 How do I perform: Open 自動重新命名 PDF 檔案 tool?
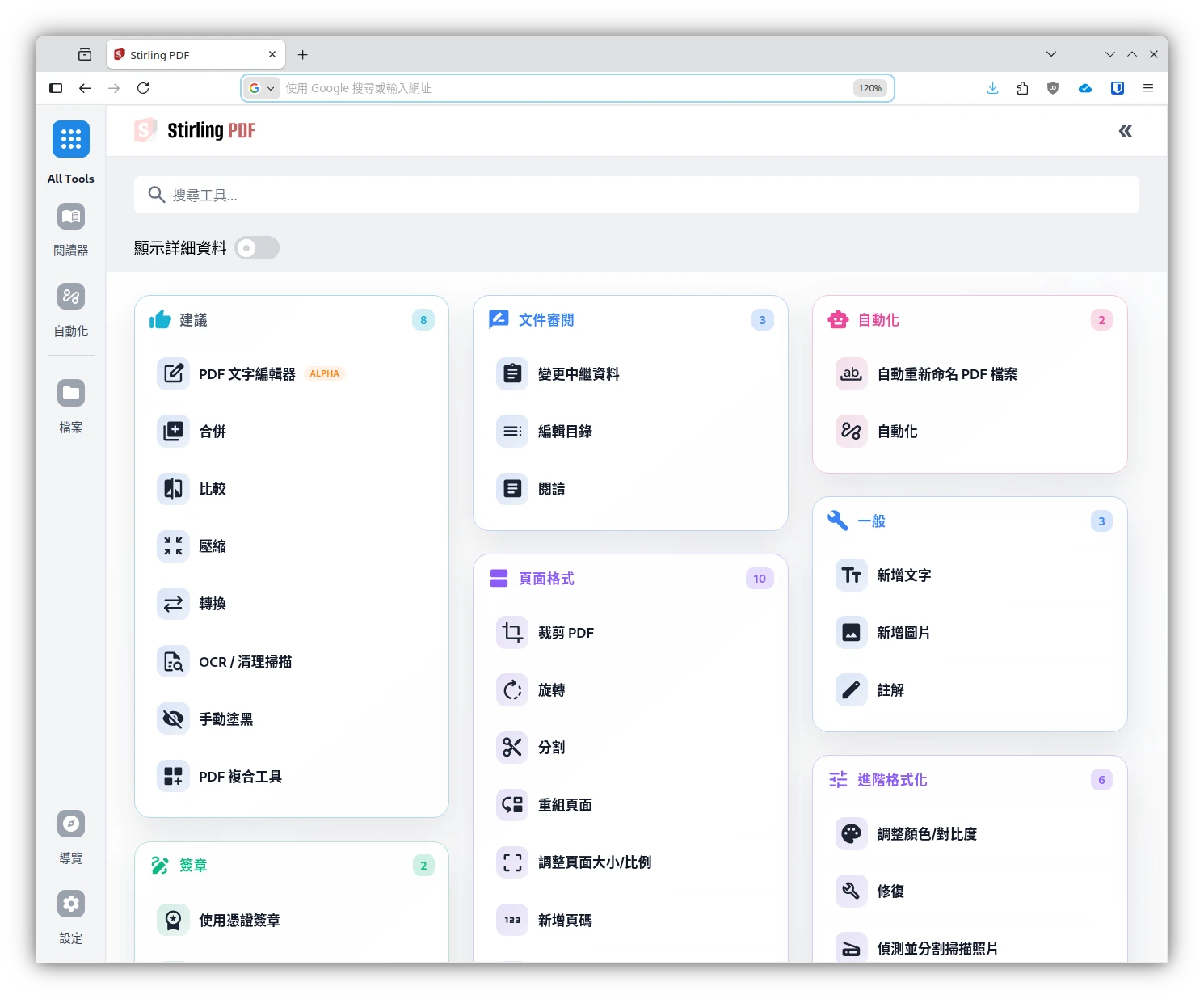tap(946, 373)
